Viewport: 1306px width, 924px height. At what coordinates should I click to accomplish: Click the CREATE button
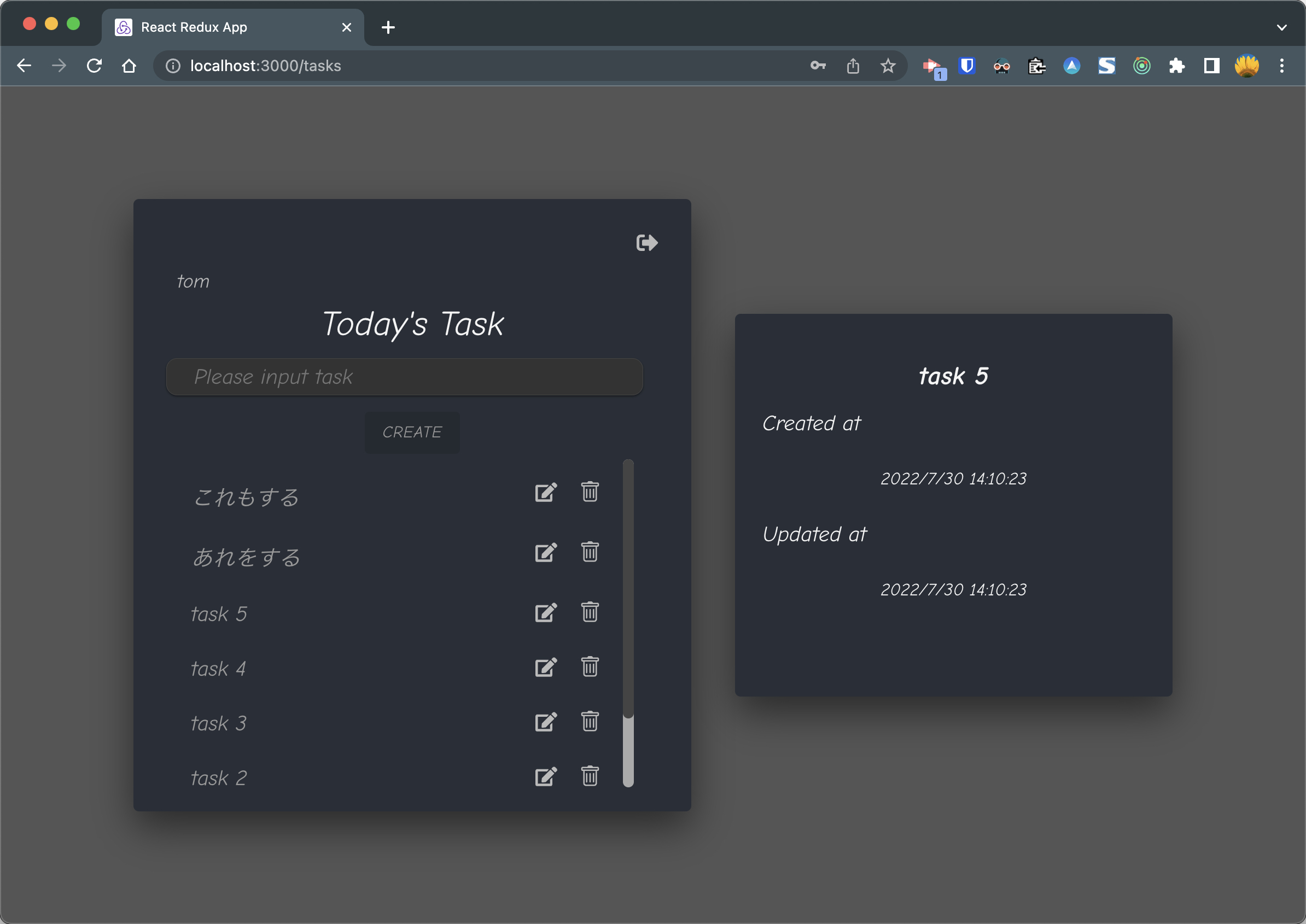click(x=411, y=432)
